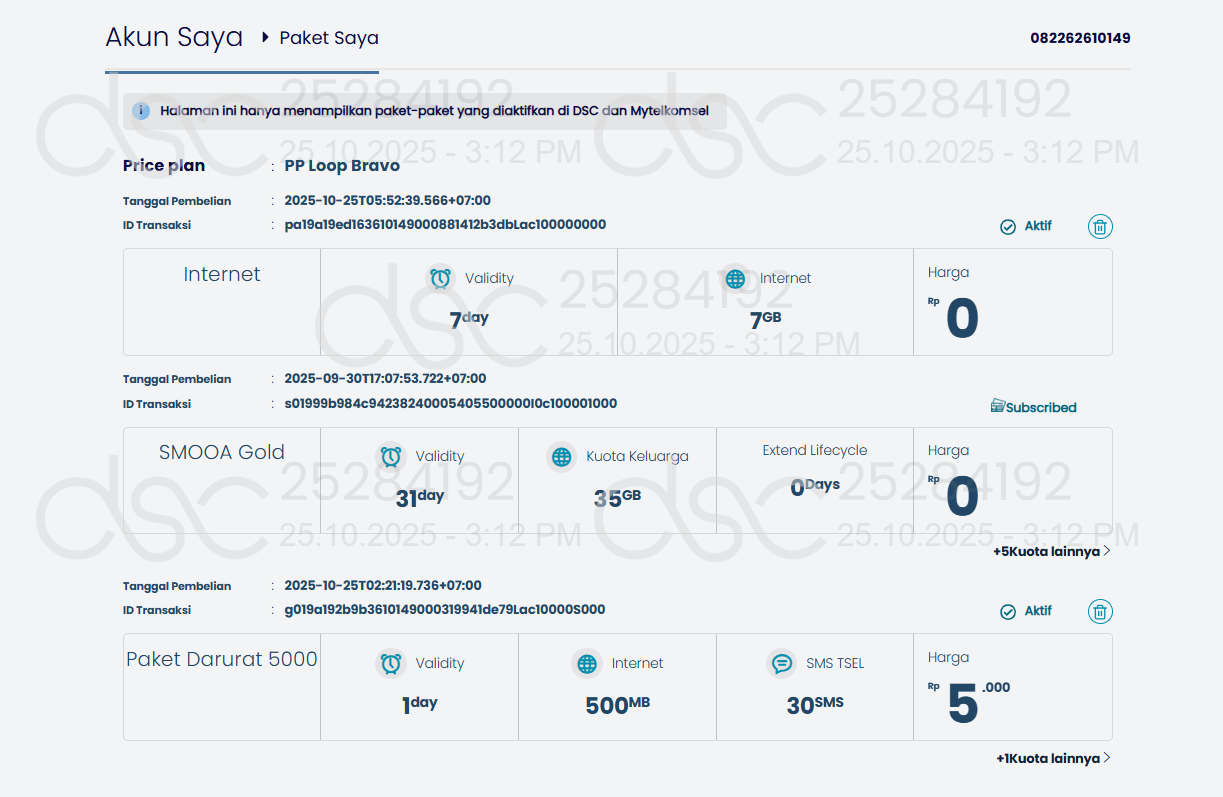The width and height of the screenshot is (1223, 797).
Task: Click Internet globe icon in 500MB cell
Action: 587,663
